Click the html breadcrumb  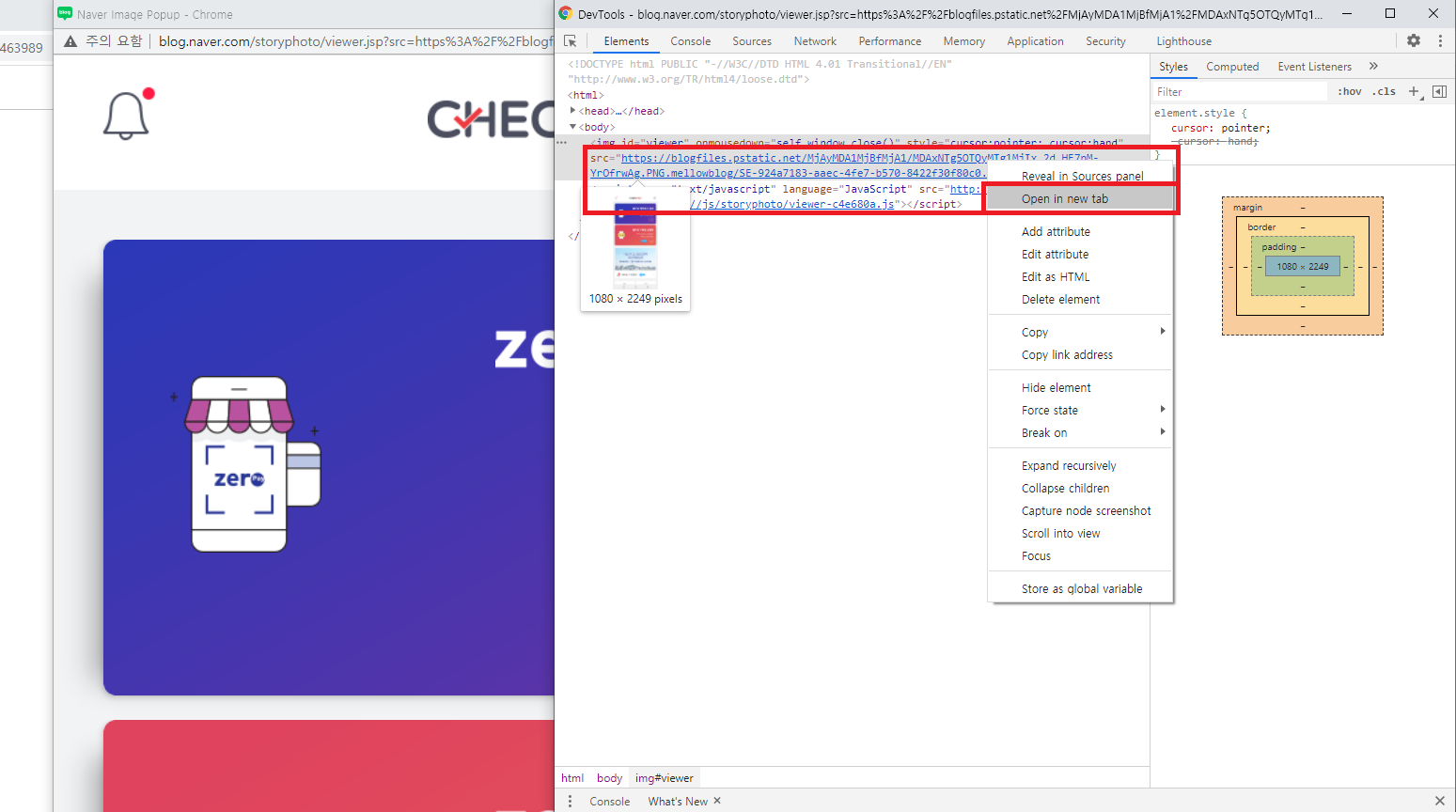(572, 778)
